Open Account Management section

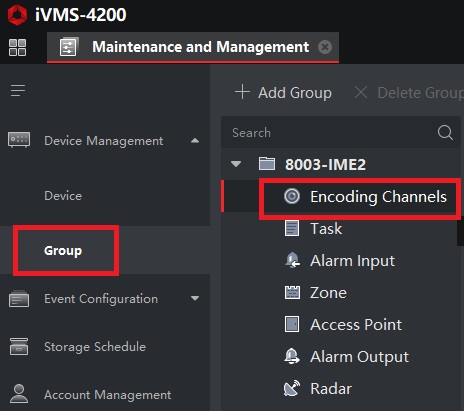coord(108,395)
